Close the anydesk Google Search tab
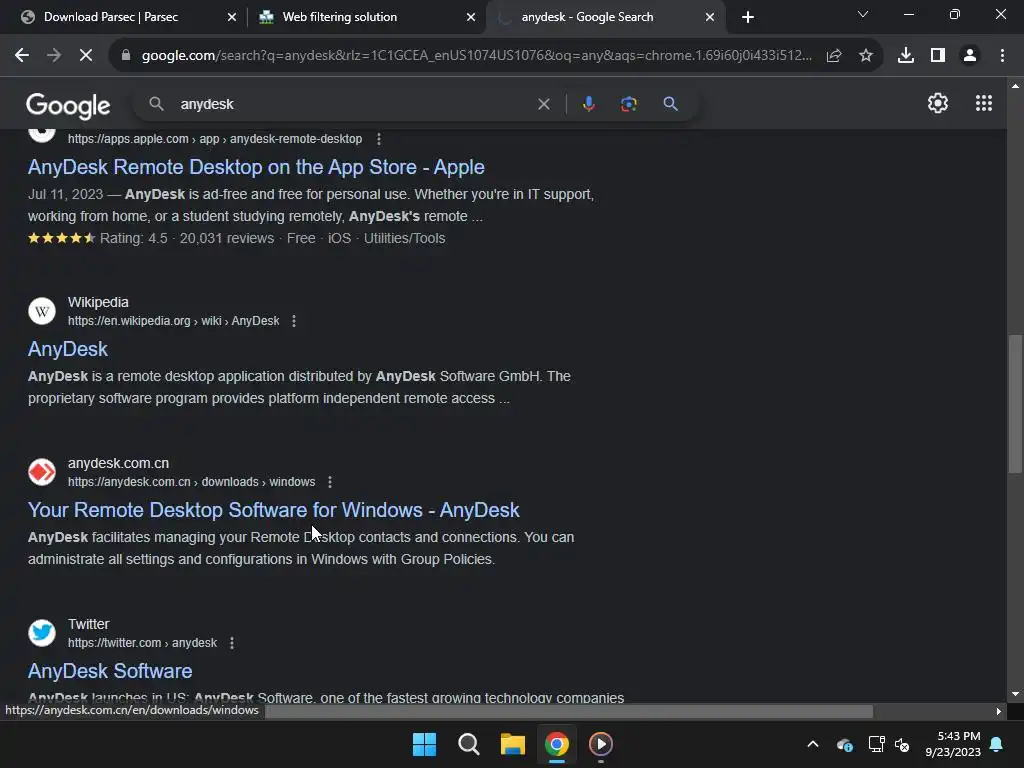The height and width of the screenshot is (768, 1024). (x=710, y=17)
